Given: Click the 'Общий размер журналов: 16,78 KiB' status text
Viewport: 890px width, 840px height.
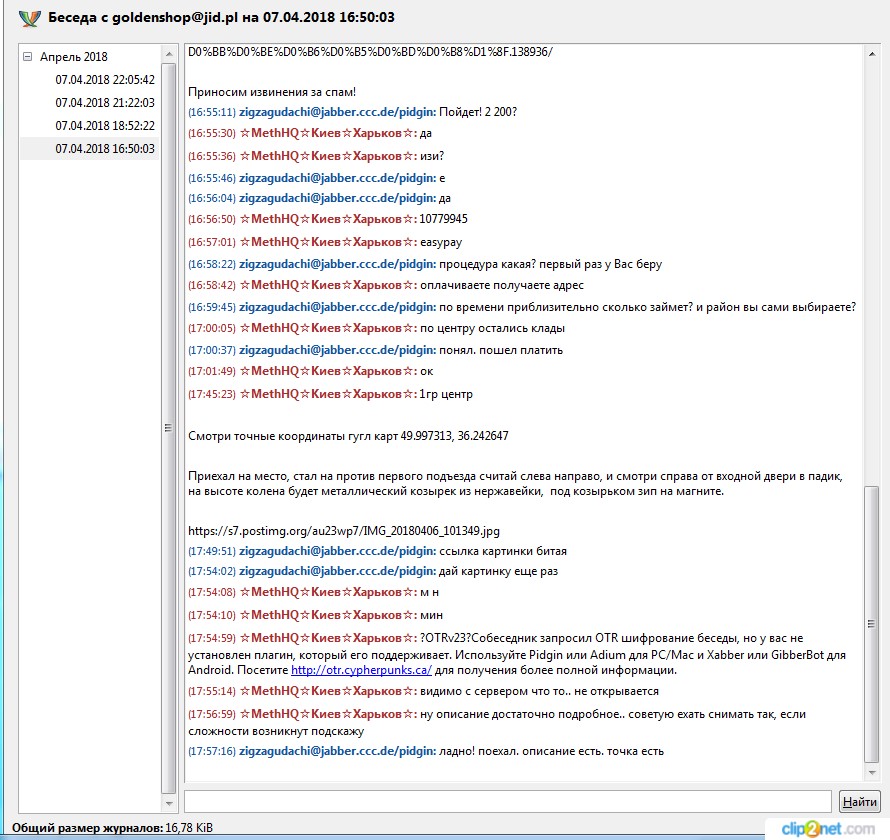Looking at the screenshot, I should tap(112, 828).
